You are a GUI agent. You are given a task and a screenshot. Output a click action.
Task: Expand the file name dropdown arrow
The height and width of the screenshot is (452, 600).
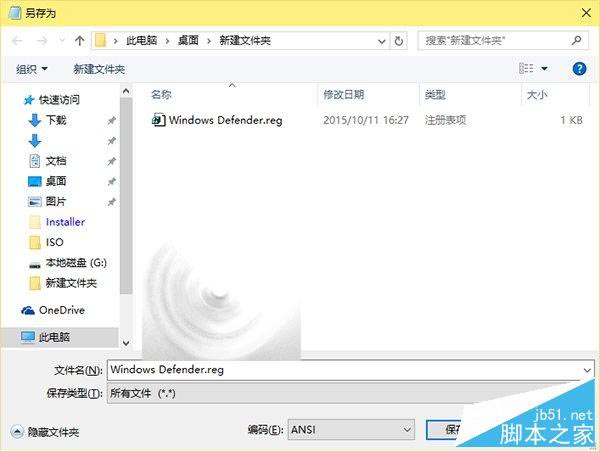[x=587, y=370]
